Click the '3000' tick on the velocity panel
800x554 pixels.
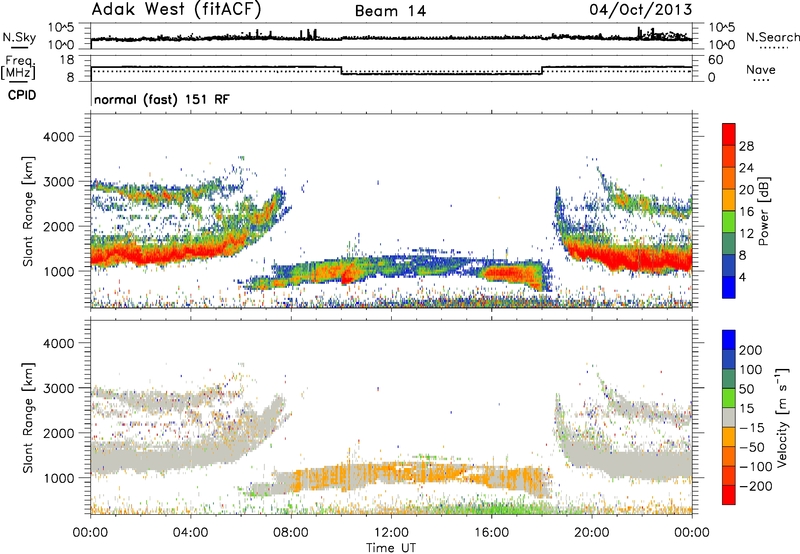coord(58,388)
